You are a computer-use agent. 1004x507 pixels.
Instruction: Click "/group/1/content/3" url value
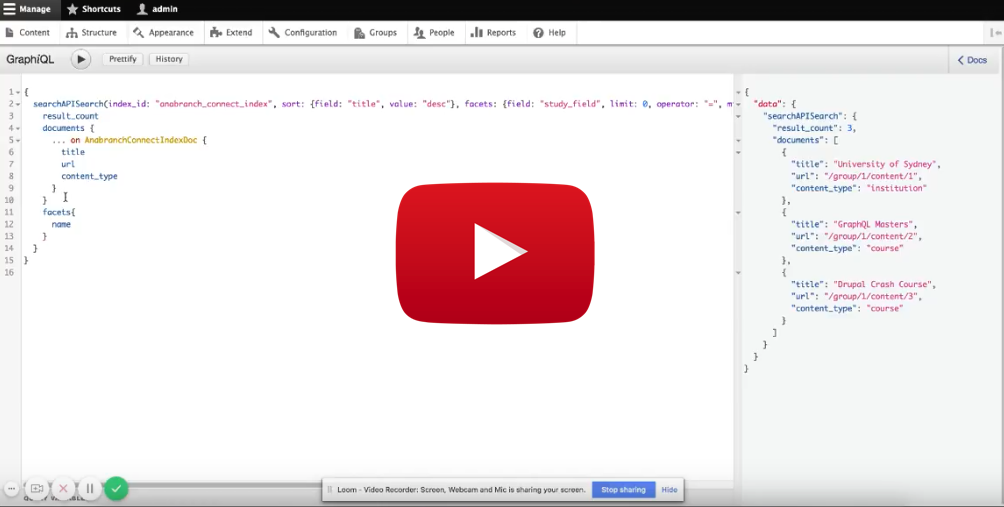pyautogui.click(x=872, y=296)
